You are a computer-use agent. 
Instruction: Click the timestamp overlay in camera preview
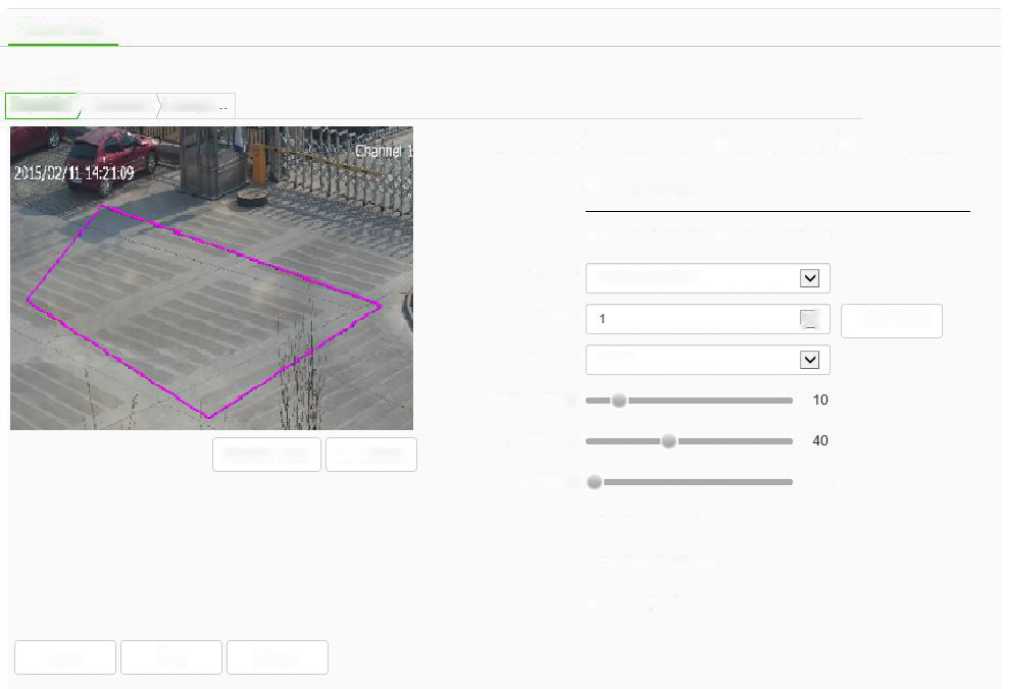point(74,173)
